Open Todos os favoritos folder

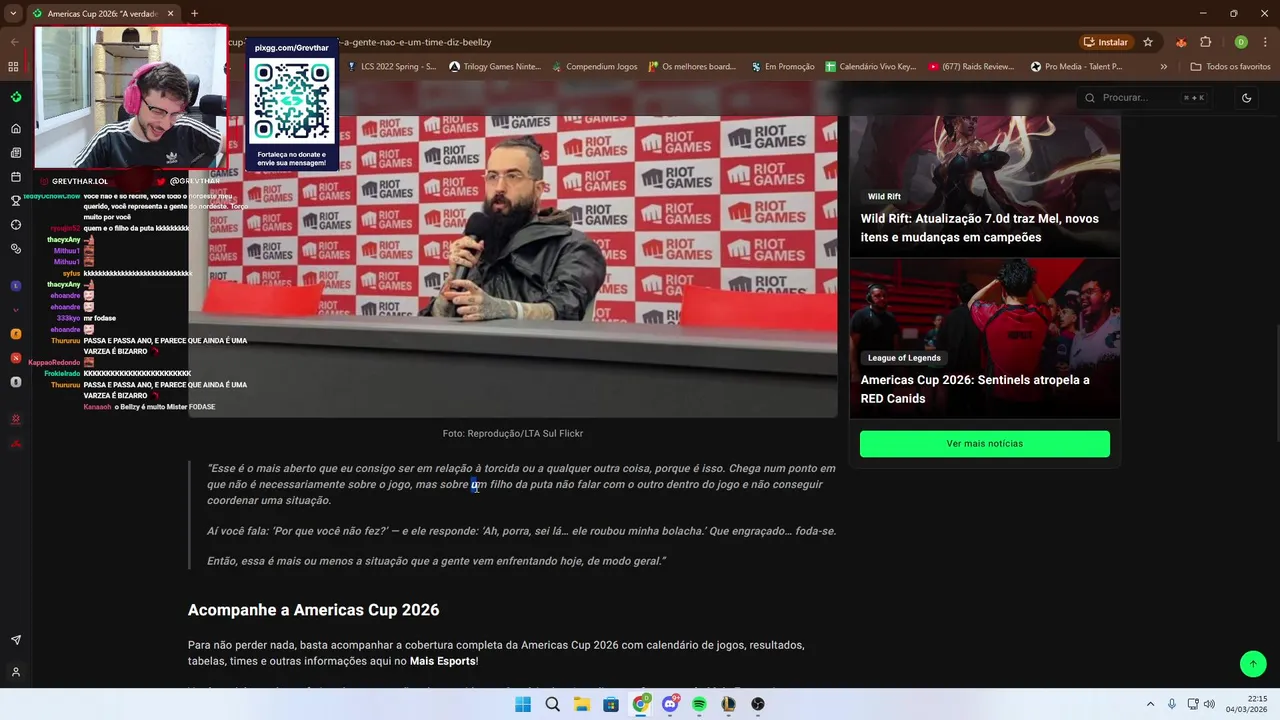[x=1230, y=67]
